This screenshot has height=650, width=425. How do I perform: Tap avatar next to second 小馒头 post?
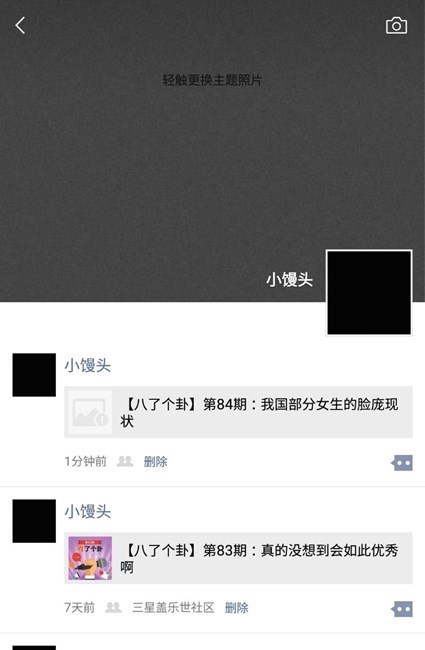[34, 521]
